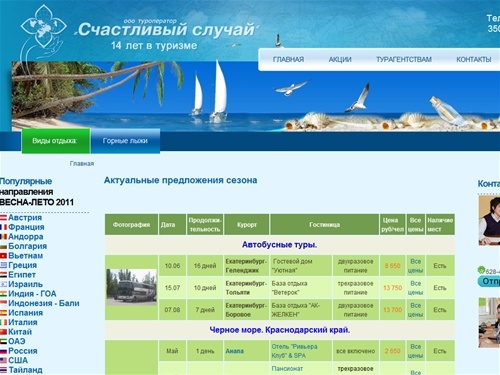
Task: Click the green ICQ status icon
Action: tap(481, 270)
